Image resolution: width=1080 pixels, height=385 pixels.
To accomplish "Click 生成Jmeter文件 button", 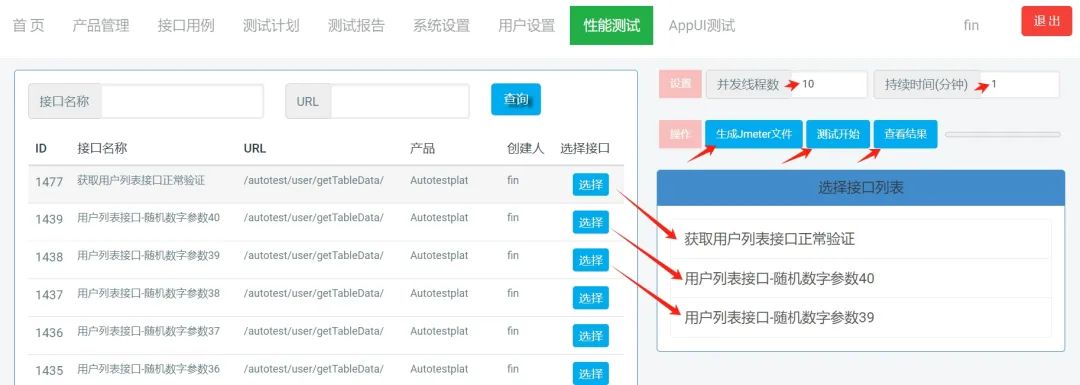I will (x=754, y=134).
